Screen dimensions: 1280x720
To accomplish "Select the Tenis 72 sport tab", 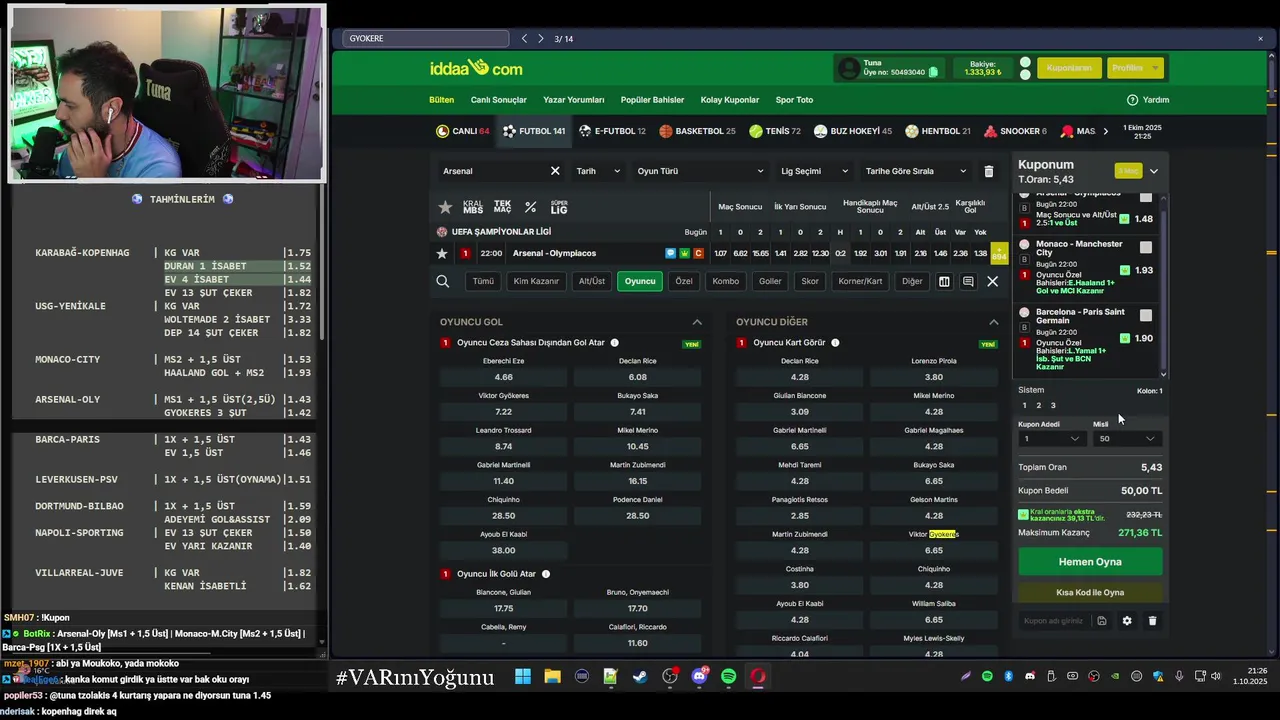I will (x=775, y=131).
